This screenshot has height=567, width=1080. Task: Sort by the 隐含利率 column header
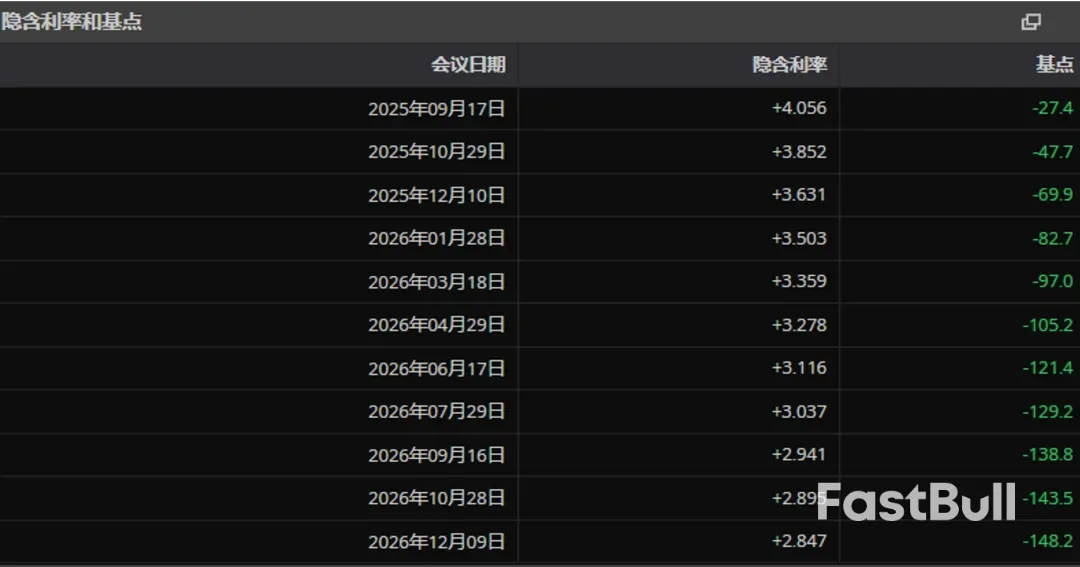point(789,65)
